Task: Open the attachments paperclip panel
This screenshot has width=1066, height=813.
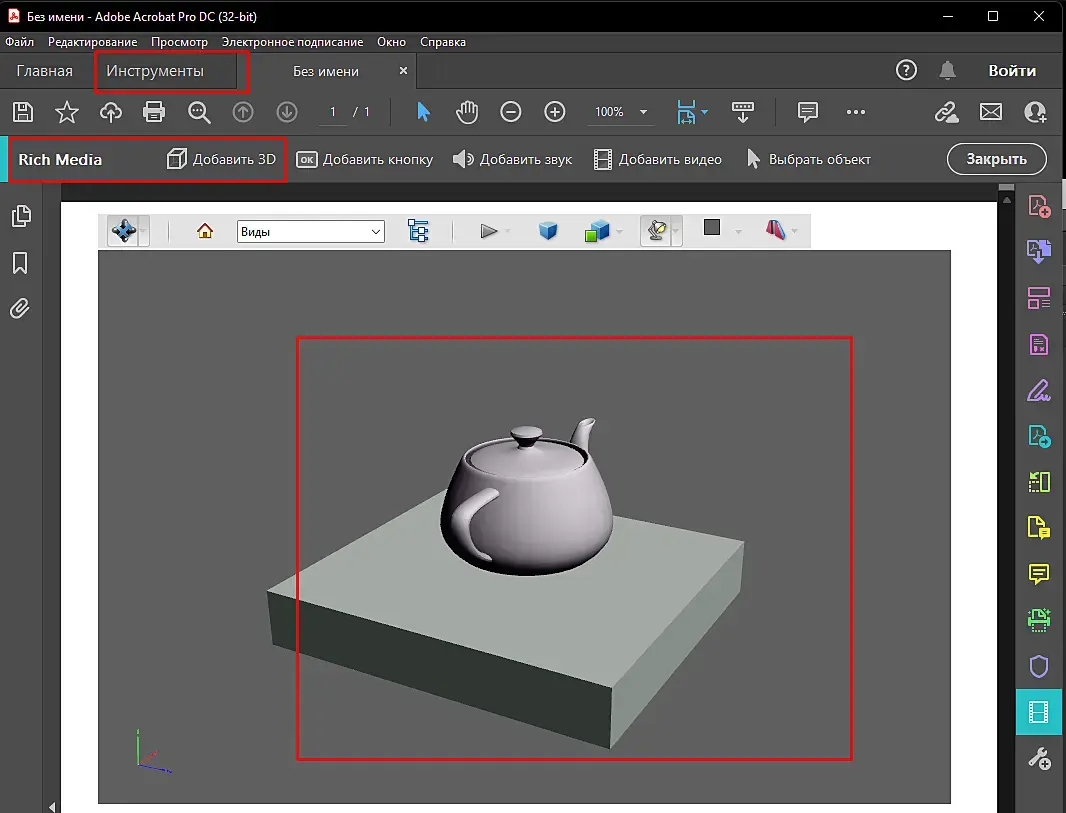Action: [x=20, y=308]
